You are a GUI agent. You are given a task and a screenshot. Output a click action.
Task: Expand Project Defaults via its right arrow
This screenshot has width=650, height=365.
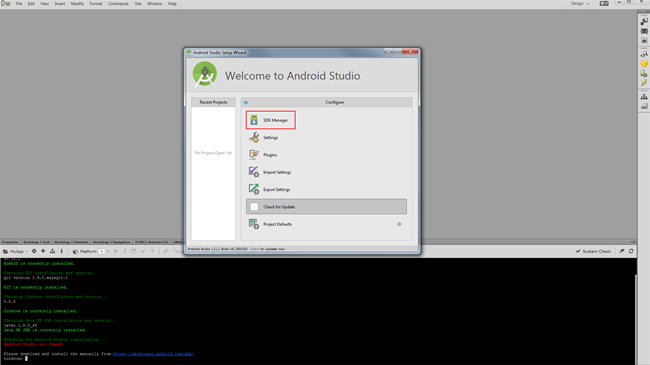pos(399,224)
